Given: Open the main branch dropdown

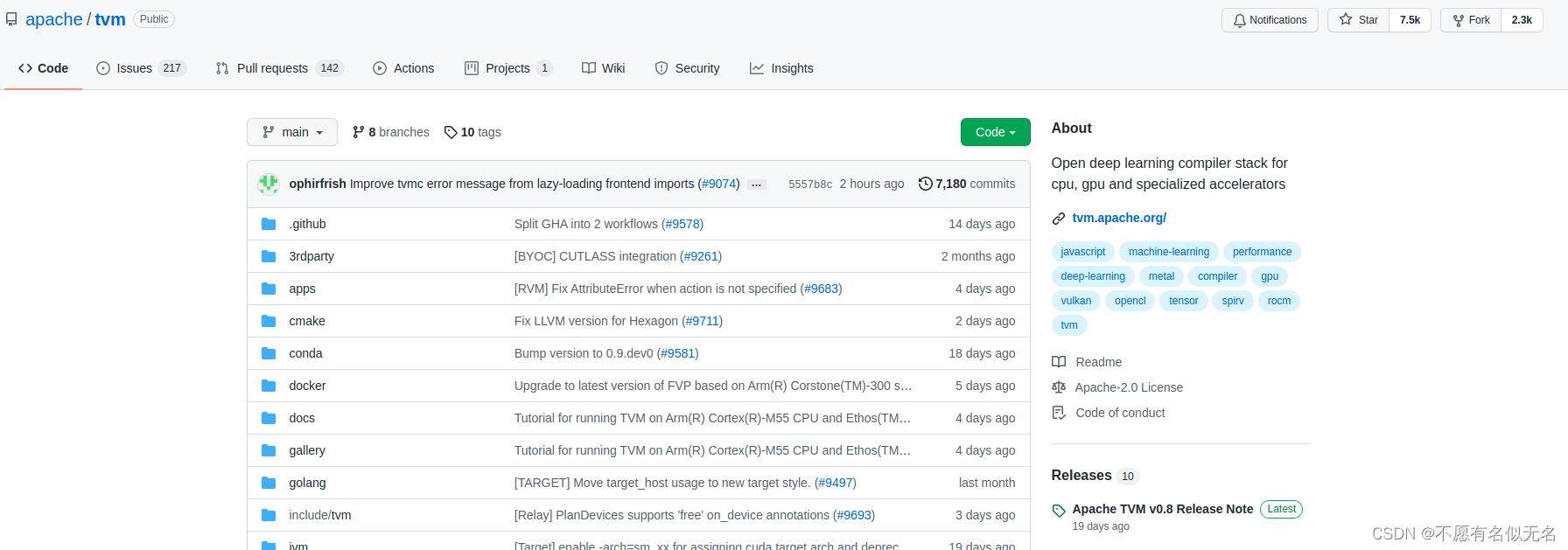Looking at the screenshot, I should pyautogui.click(x=292, y=132).
